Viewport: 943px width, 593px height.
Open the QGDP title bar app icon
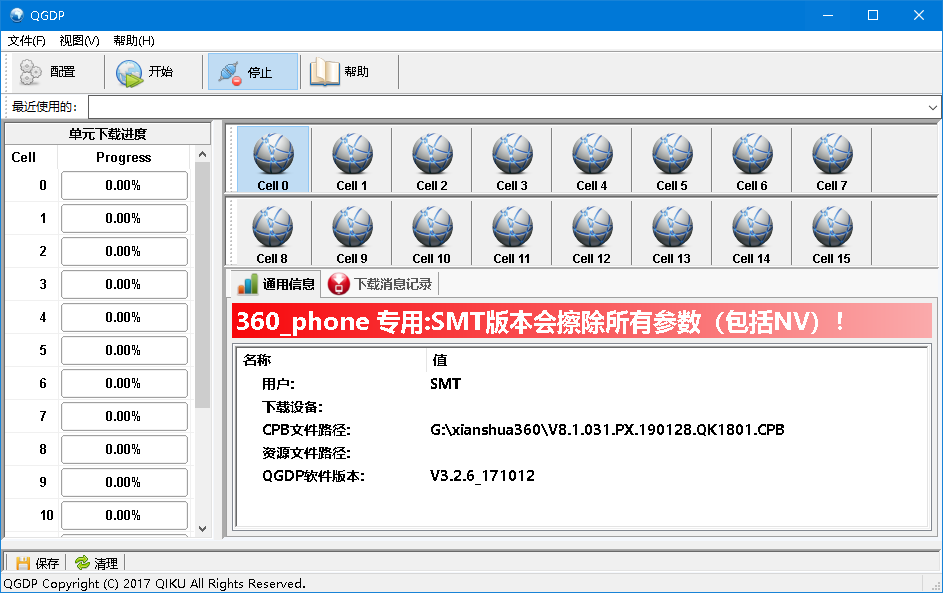point(16,15)
